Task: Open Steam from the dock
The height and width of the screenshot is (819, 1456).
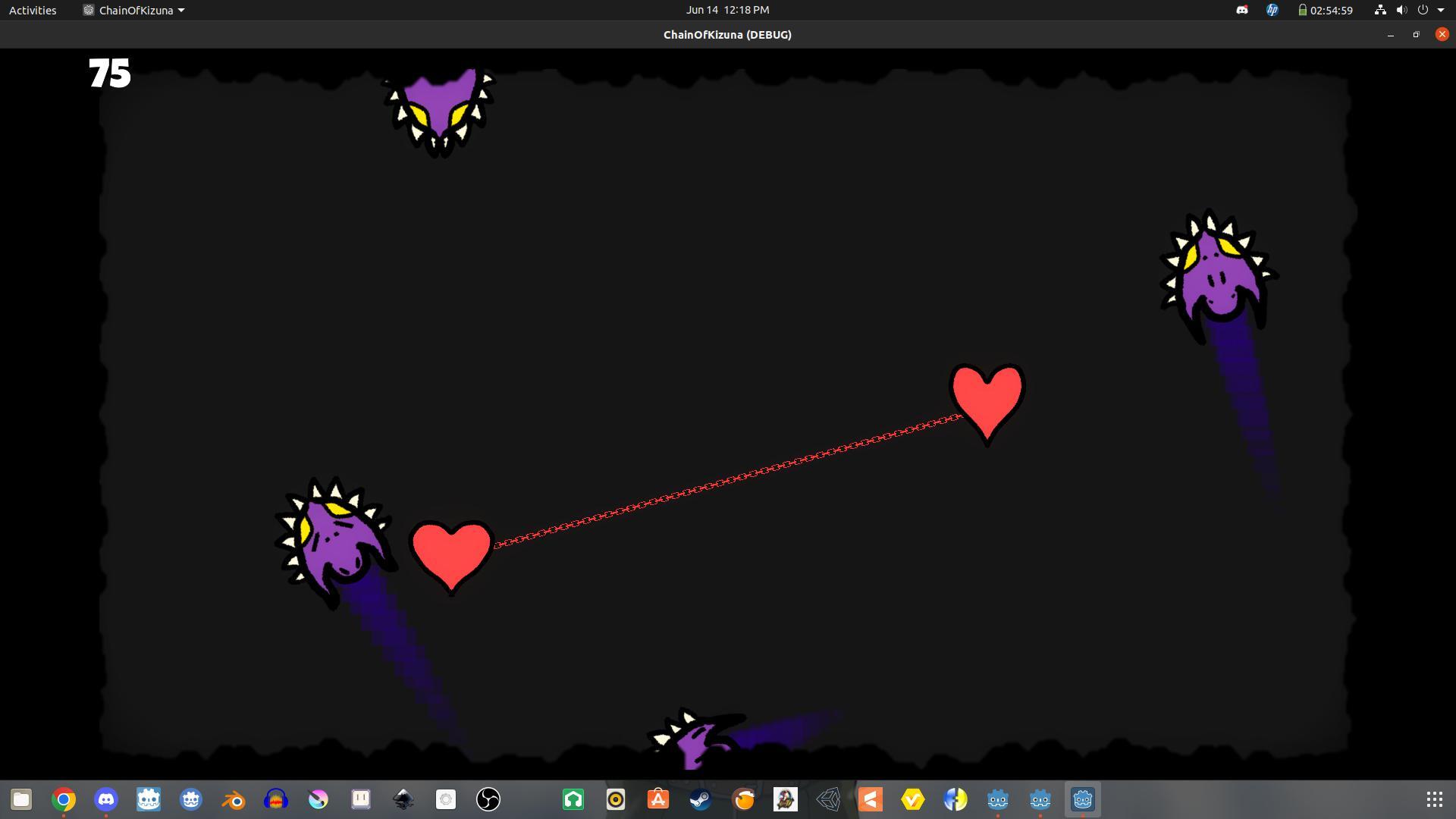Action: [x=700, y=799]
